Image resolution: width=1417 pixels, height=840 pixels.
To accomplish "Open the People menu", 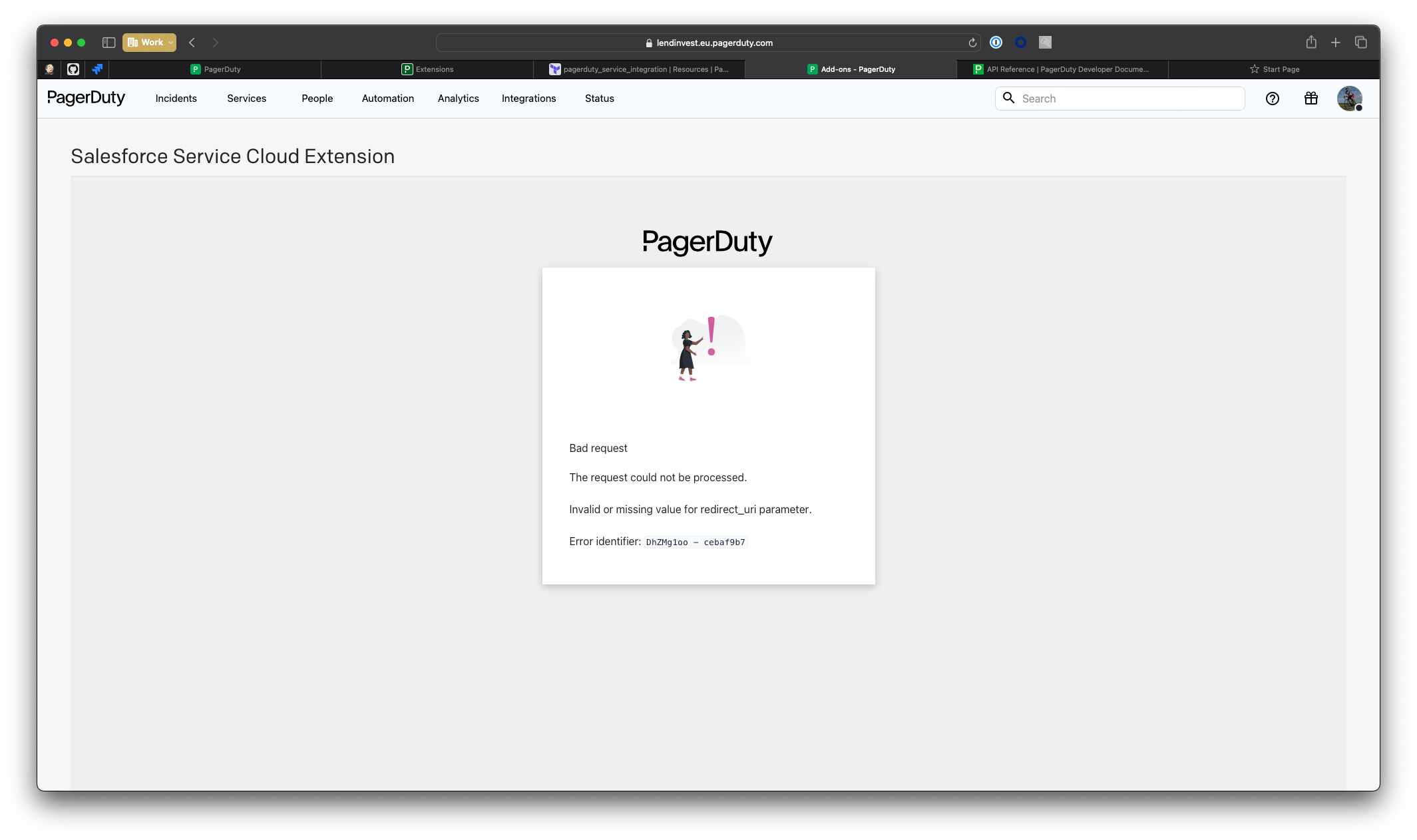I will click(317, 99).
